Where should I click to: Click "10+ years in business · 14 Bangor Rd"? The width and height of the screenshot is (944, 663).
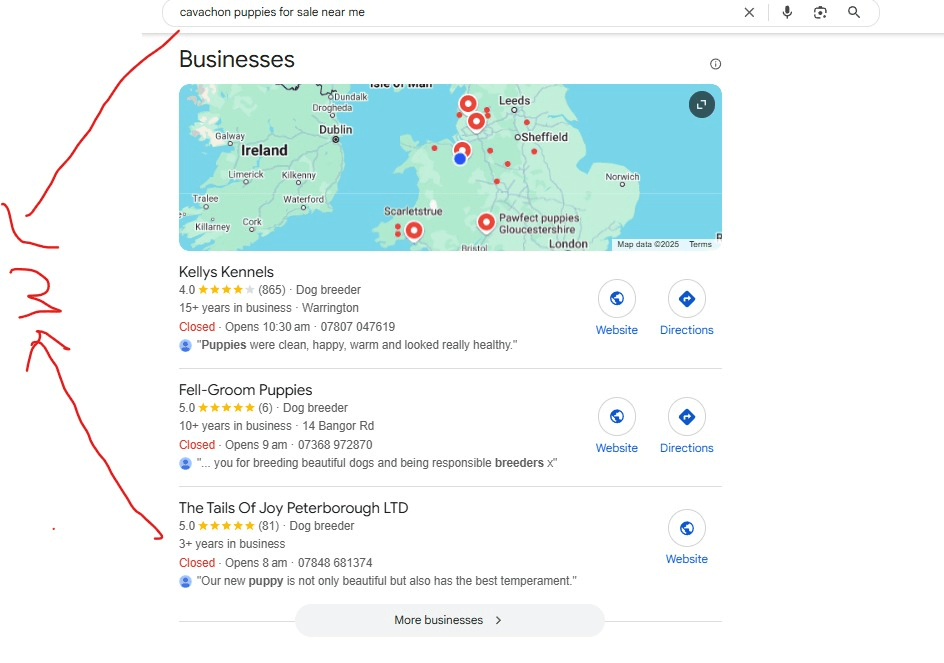[276, 426]
